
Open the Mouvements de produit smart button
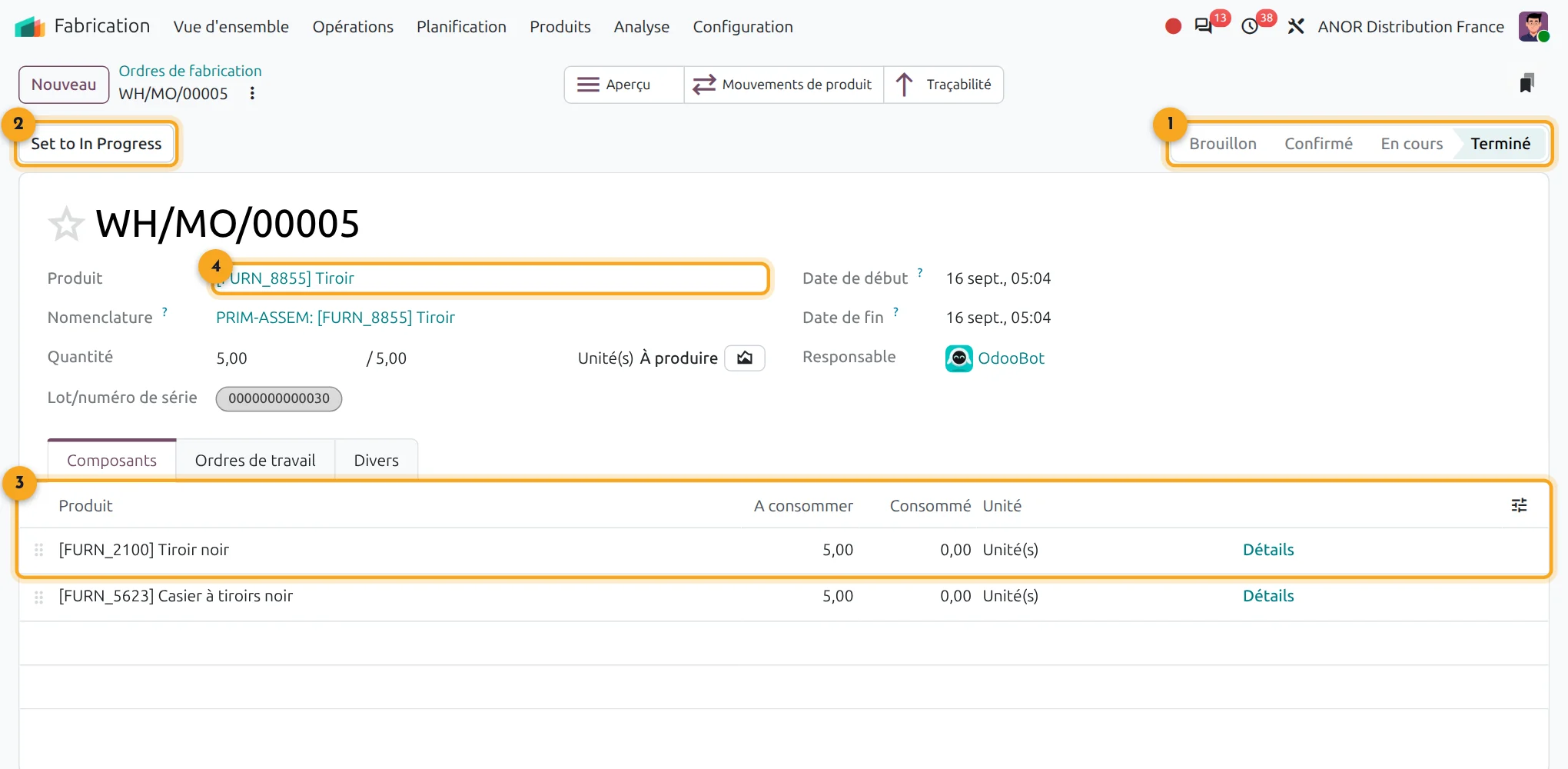(x=783, y=85)
